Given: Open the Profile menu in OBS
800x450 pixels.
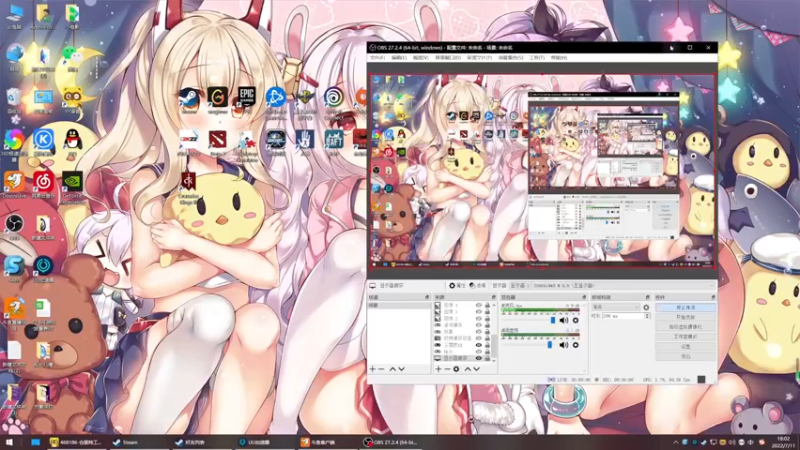Looking at the screenshot, I should click(480, 58).
